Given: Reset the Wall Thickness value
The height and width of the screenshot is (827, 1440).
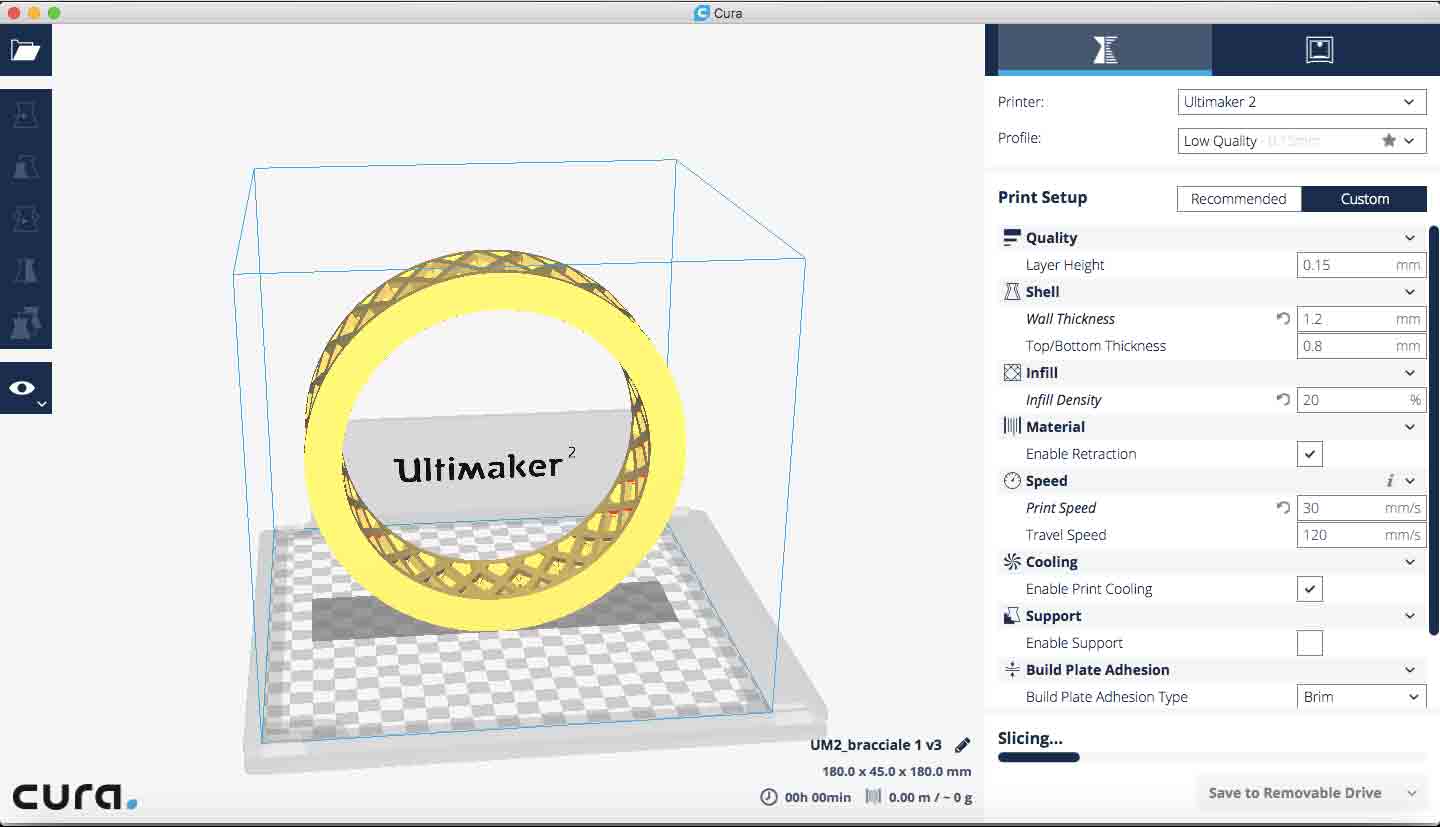Looking at the screenshot, I should tap(1283, 319).
